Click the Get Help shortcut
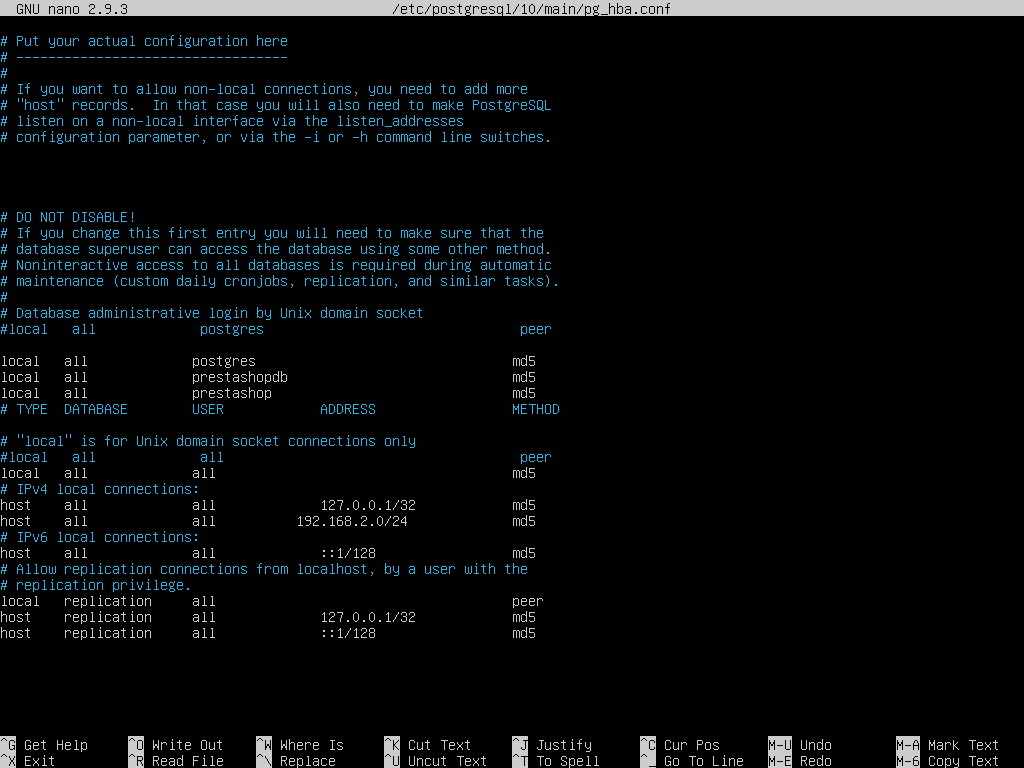This screenshot has width=1024, height=768. (x=55, y=745)
